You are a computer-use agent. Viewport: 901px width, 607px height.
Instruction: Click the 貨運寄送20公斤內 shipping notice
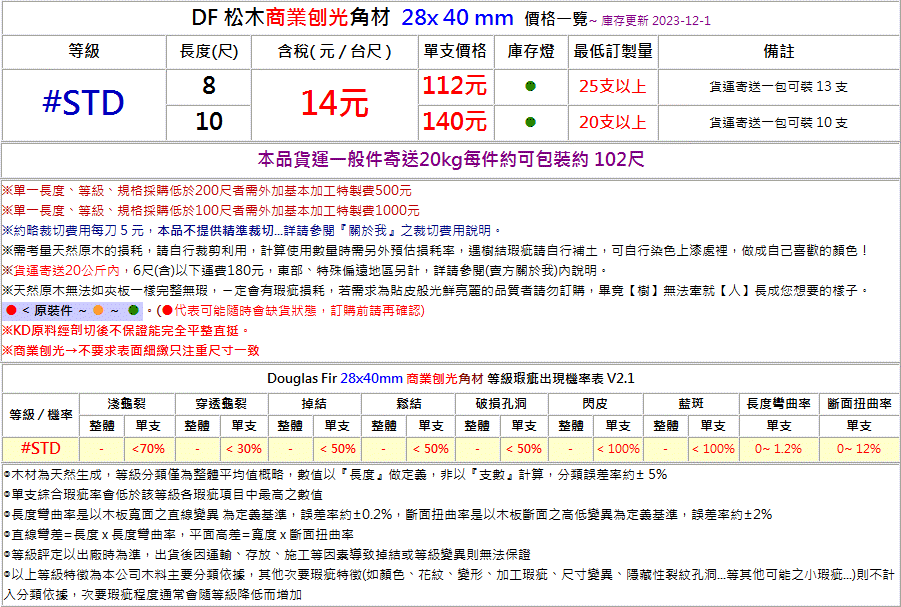coord(305,270)
